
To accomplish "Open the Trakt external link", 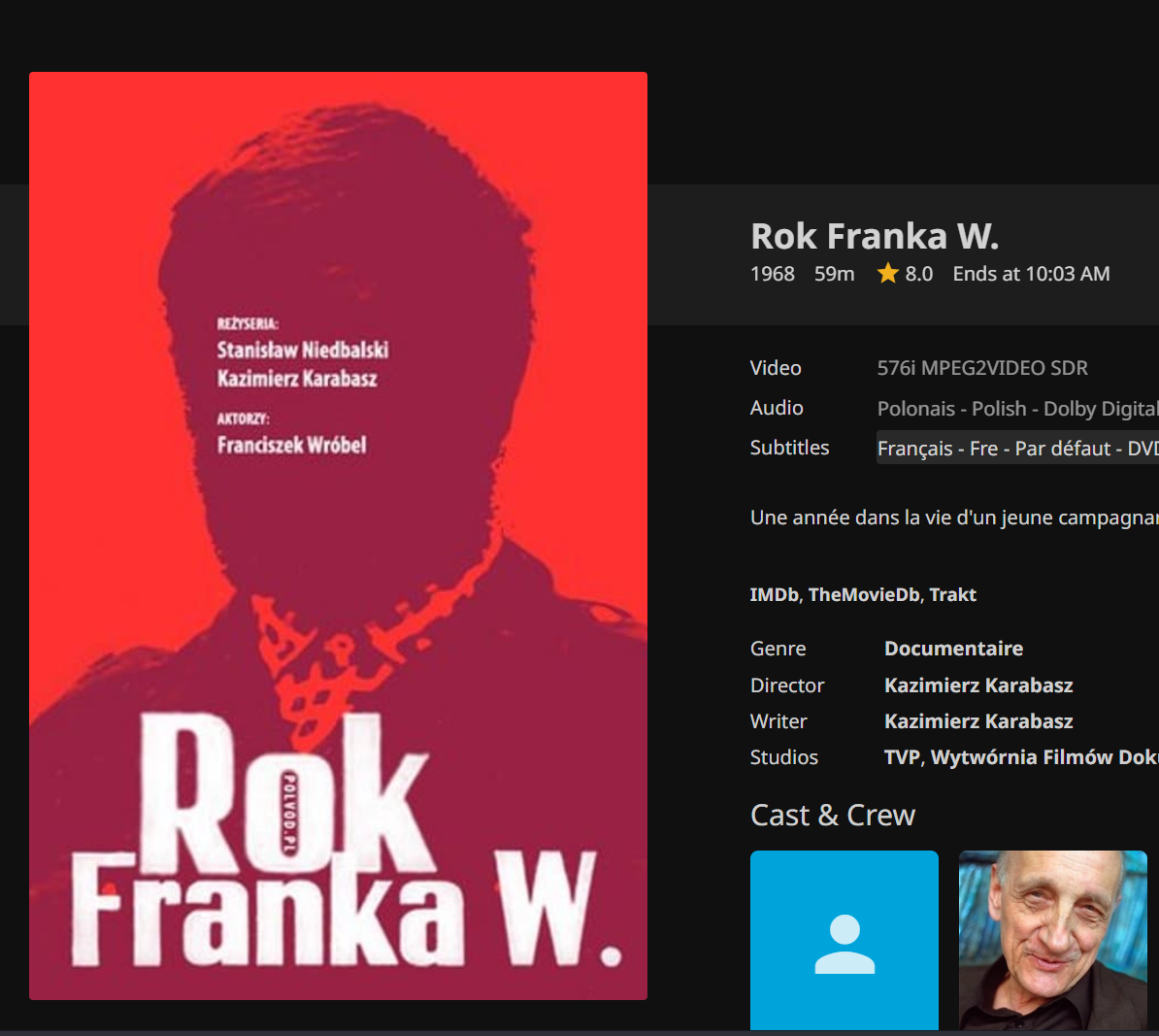I will [x=953, y=594].
